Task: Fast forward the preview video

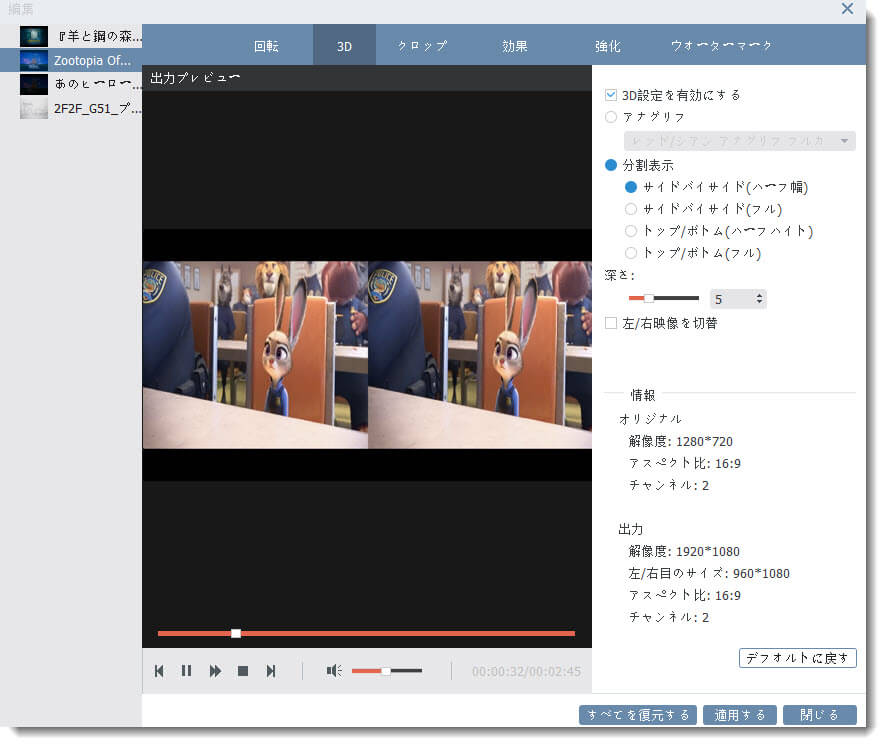Action: click(x=215, y=671)
